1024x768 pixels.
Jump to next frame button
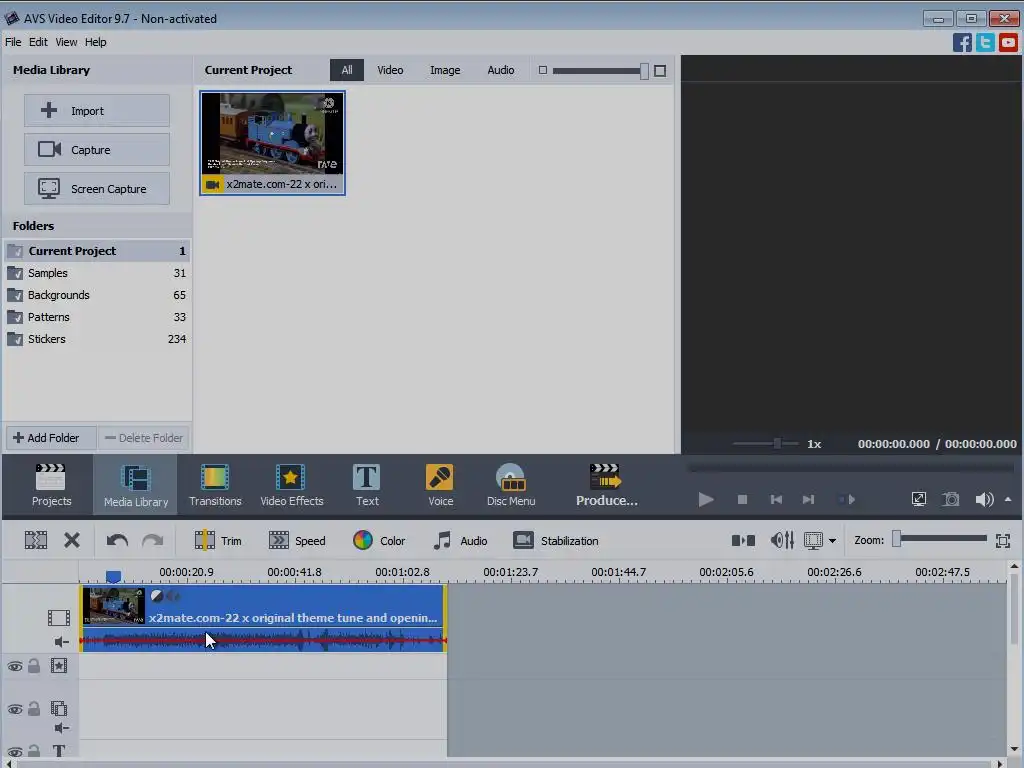click(808, 500)
